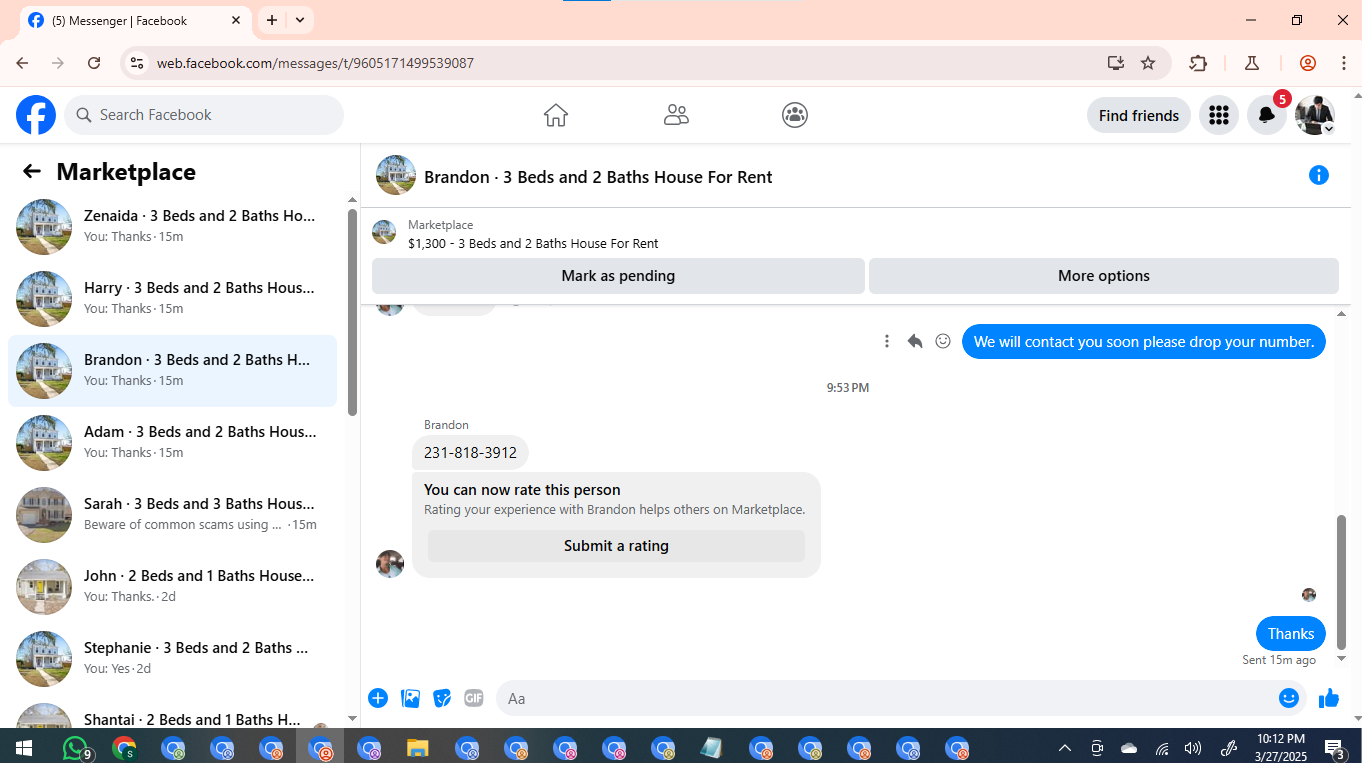Image resolution: width=1362 pixels, height=763 pixels.
Task: Bookmark this page with the star icon
Action: [1148, 63]
